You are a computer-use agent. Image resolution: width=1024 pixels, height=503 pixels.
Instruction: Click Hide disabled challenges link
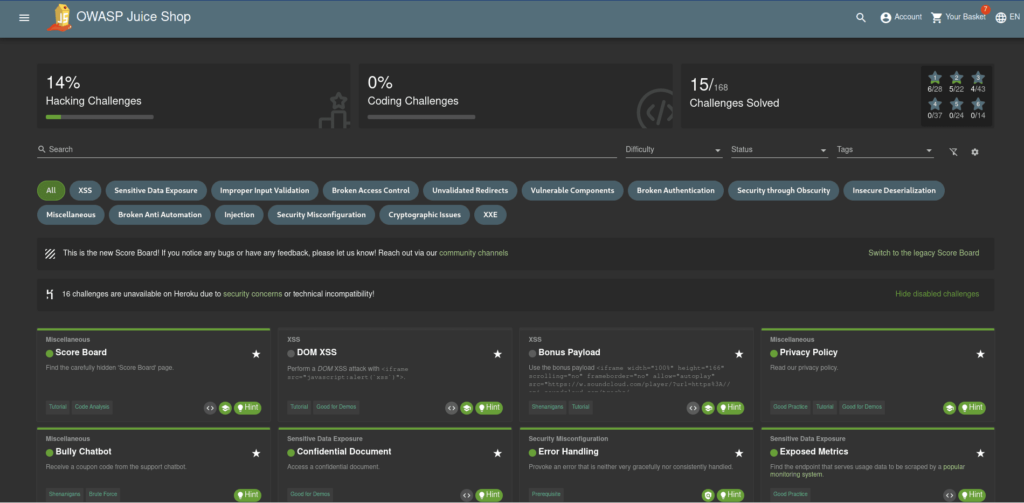pos(936,294)
